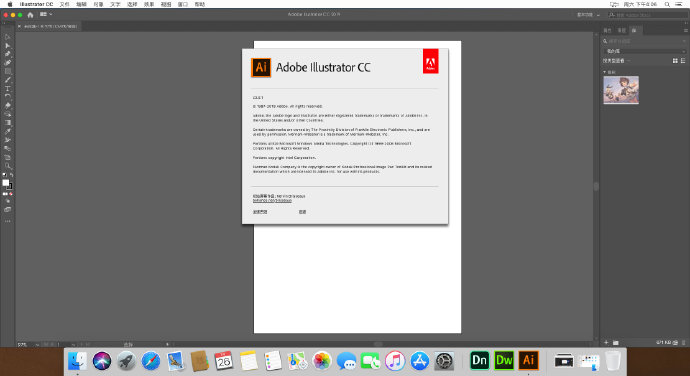
Task: Switch Libraries panel to list view
Action: (683, 61)
